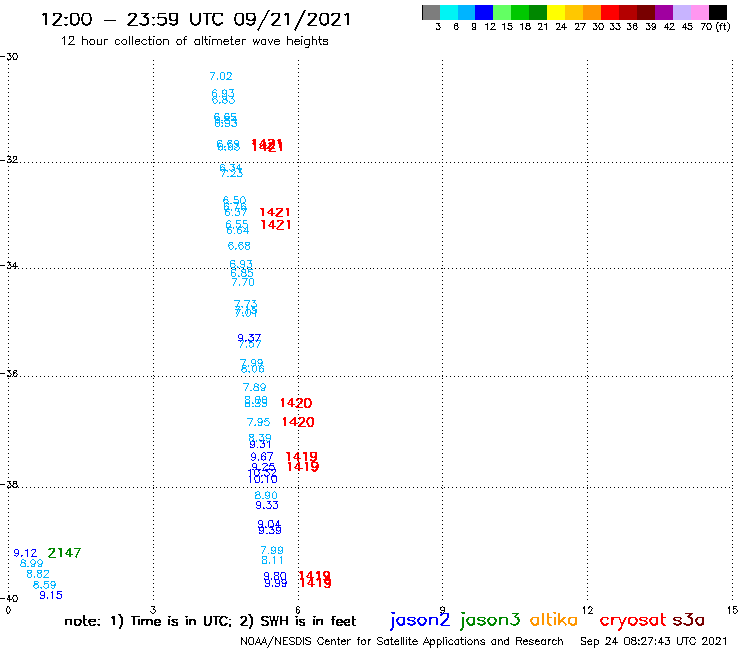Screen dimensions: 740x650
Task: Click the latitude axis label -38
Action: (9, 484)
